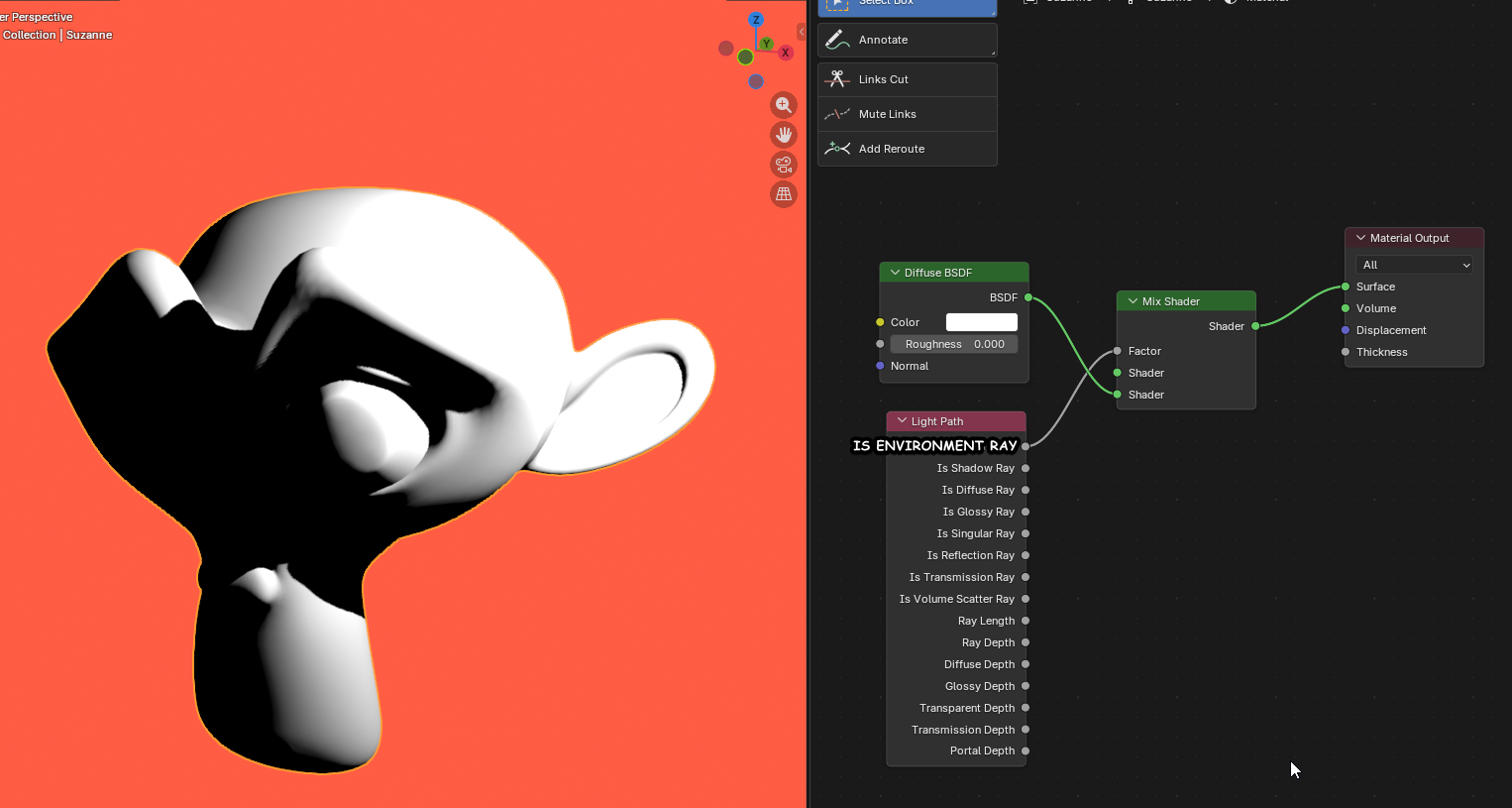This screenshot has height=808, width=1512.
Task: Click the Mix Shader Factor socket
Action: [x=1118, y=351]
